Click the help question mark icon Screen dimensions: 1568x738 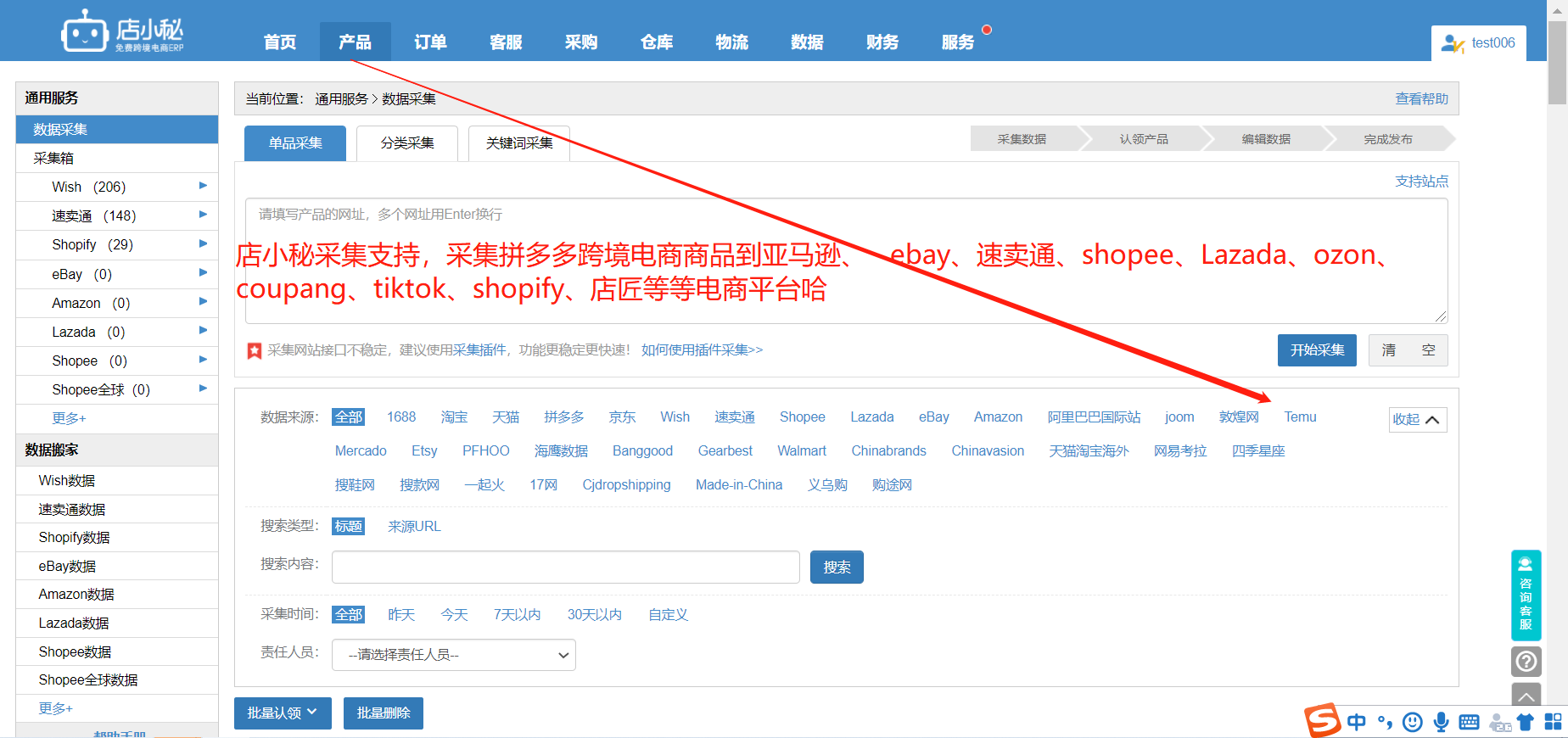tap(1526, 661)
